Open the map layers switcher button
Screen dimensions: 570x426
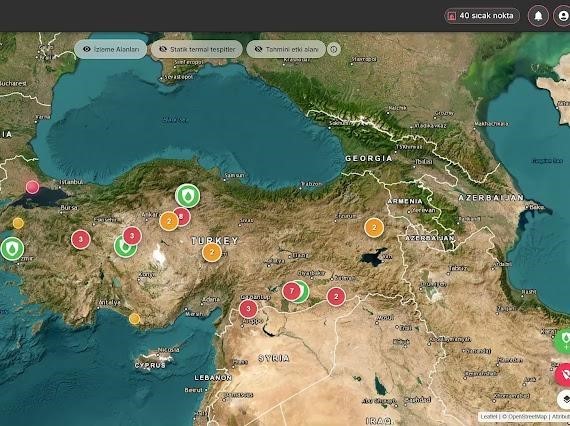(x=564, y=400)
